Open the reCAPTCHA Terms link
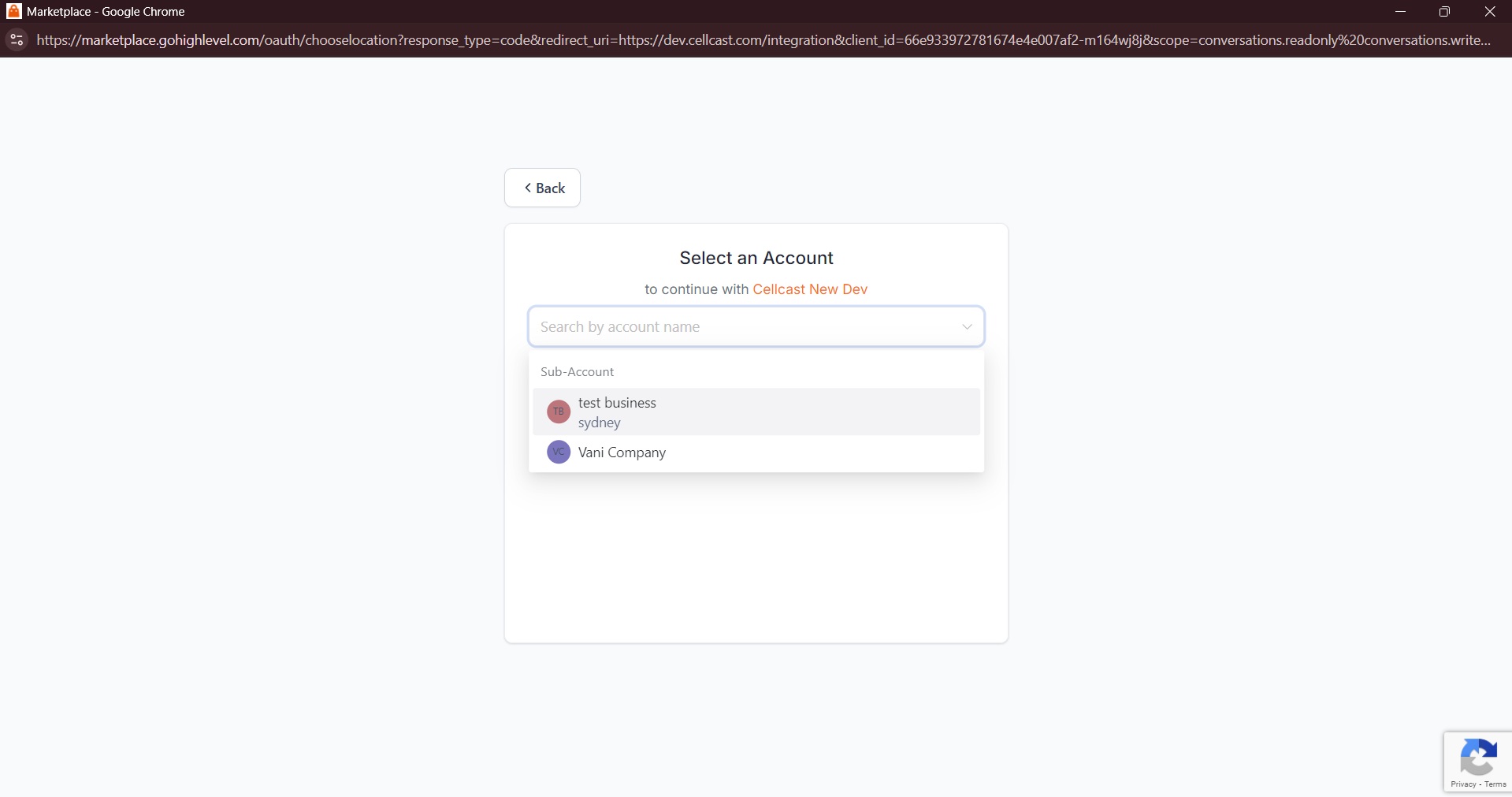The image size is (1512, 797). 1495,784
